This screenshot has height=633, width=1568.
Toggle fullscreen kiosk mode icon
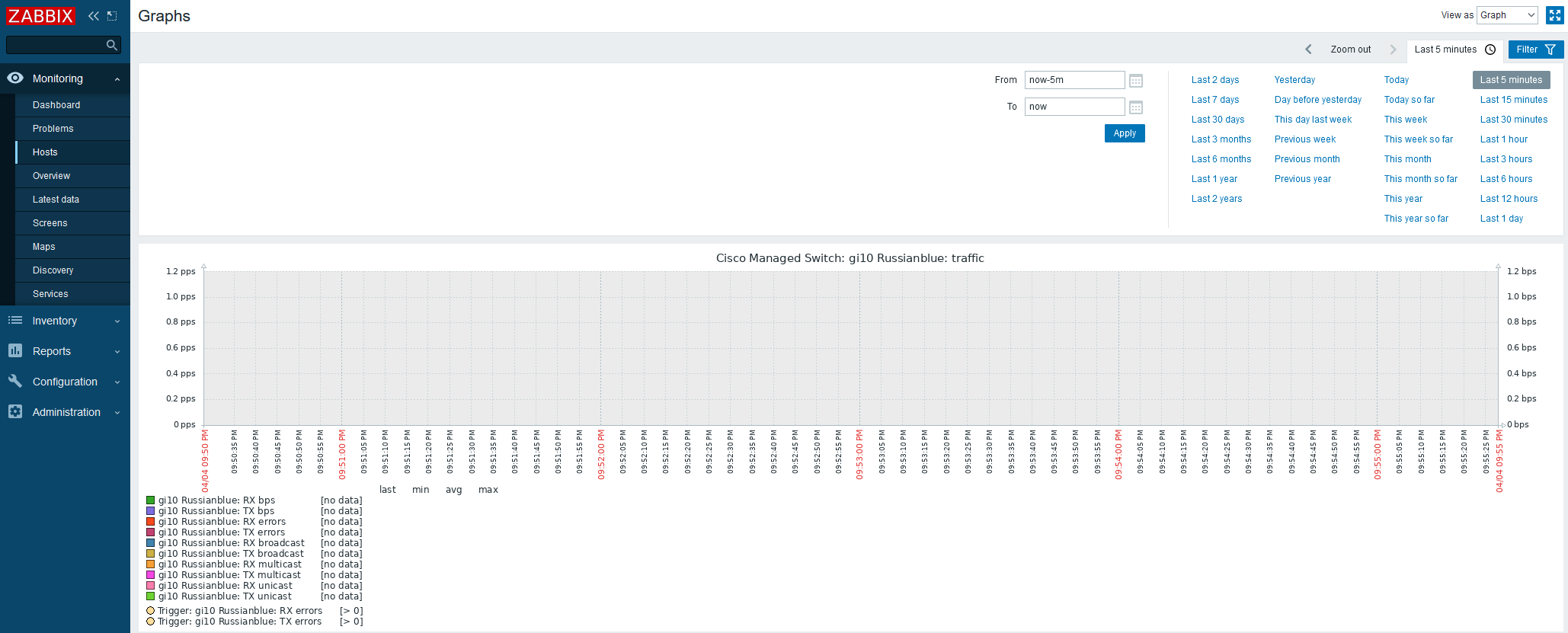click(1554, 15)
